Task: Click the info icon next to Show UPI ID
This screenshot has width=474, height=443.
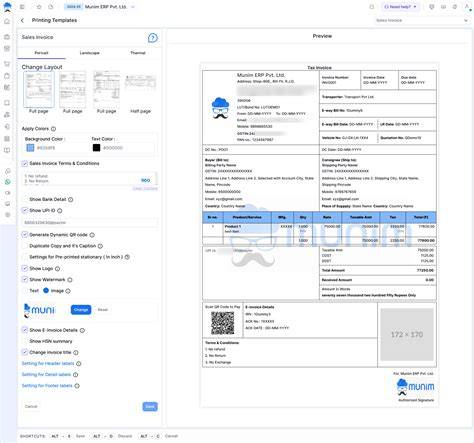Action: [60, 211]
